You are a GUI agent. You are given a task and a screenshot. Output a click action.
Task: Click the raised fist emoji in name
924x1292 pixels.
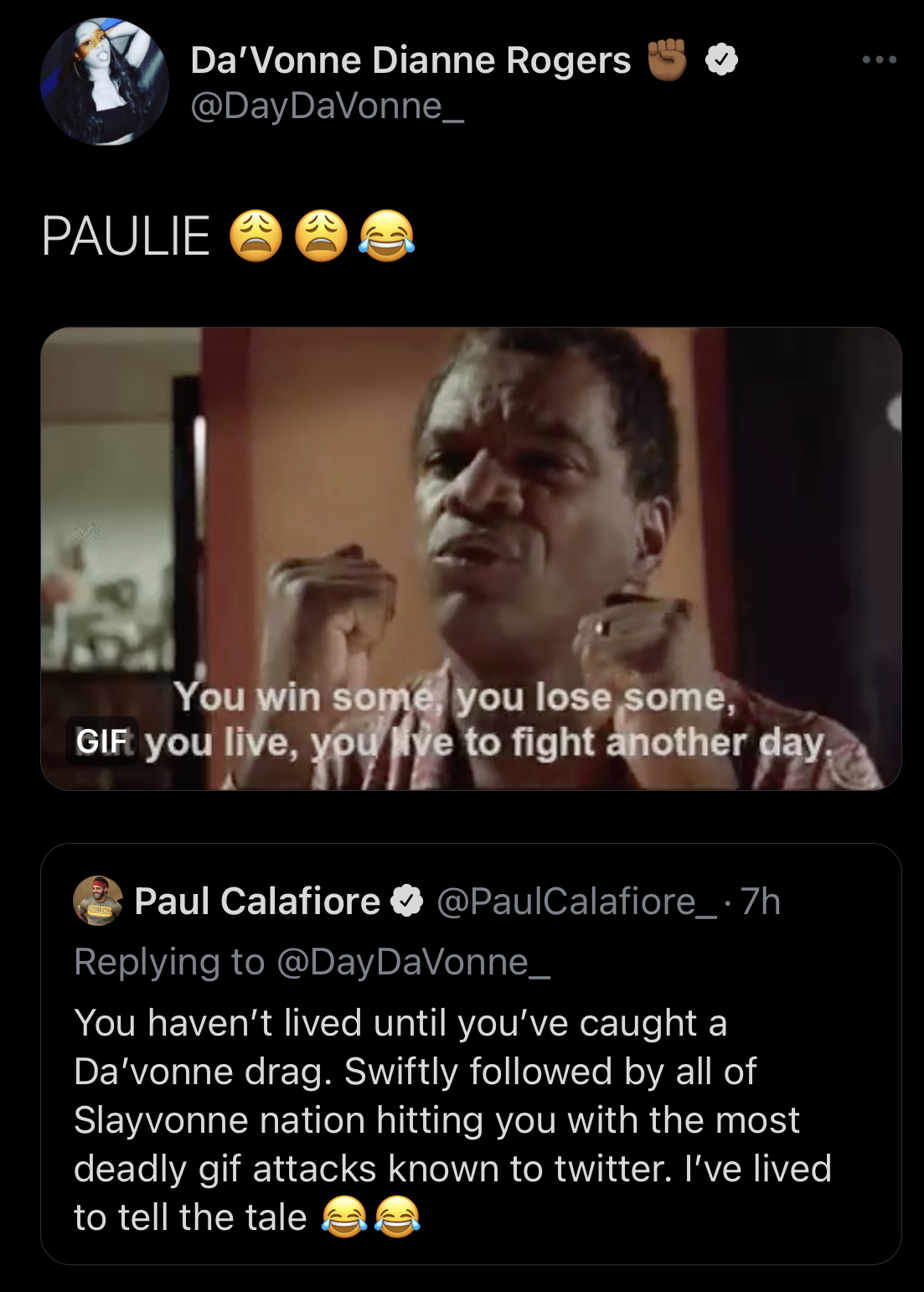point(668,60)
